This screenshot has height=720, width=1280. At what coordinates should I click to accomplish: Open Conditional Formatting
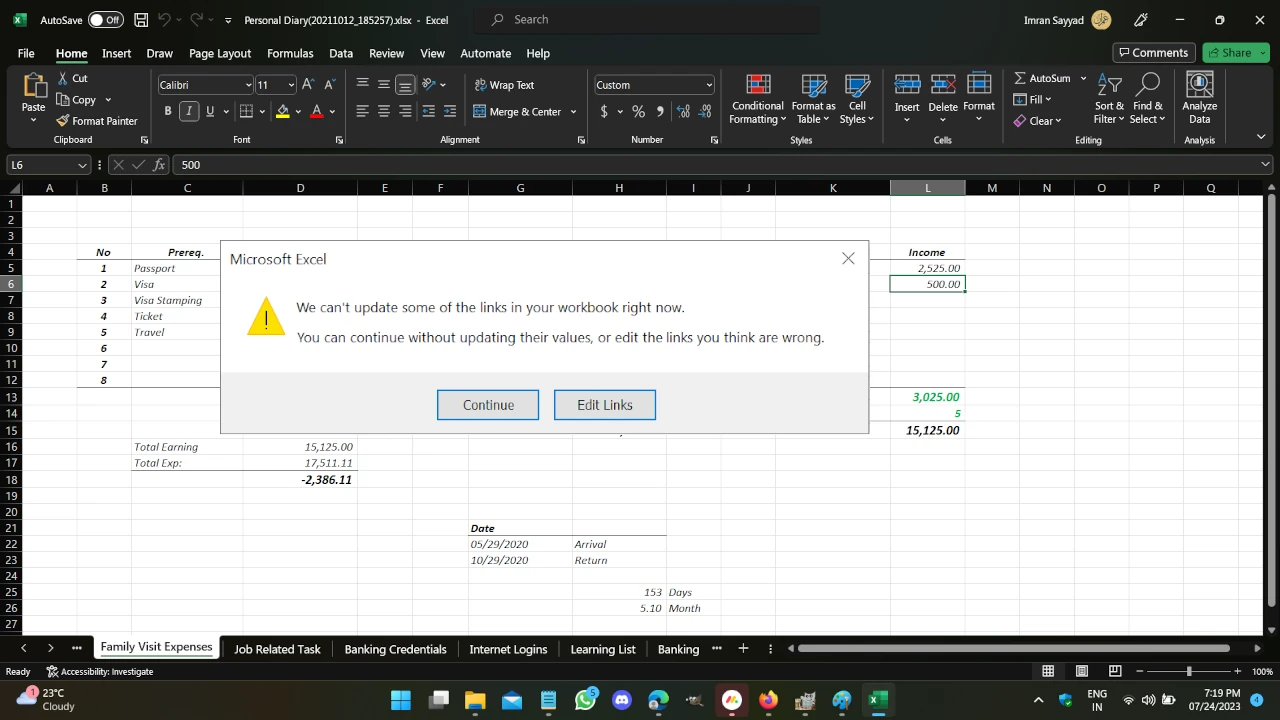coord(758,99)
